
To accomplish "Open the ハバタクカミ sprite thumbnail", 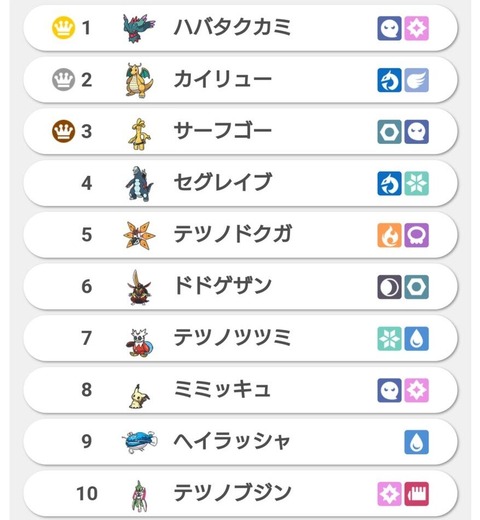I will click(x=139, y=28).
